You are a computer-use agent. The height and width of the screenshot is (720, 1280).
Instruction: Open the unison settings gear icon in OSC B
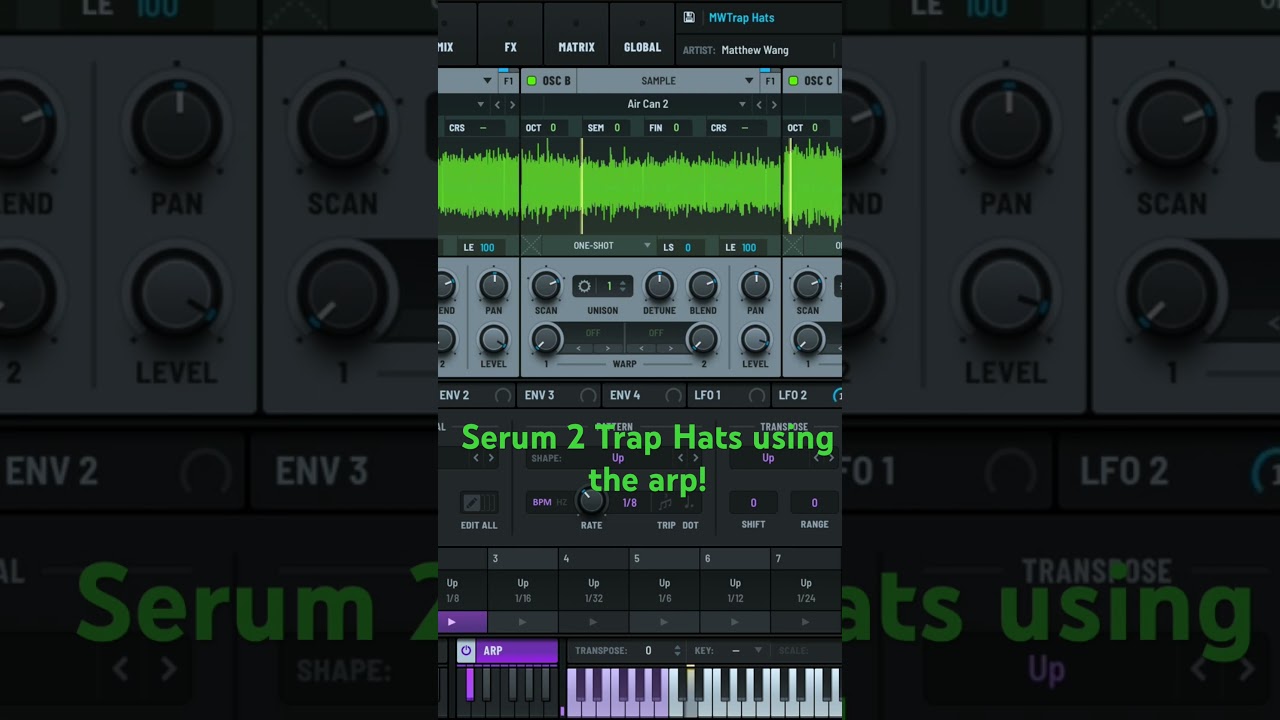point(585,286)
